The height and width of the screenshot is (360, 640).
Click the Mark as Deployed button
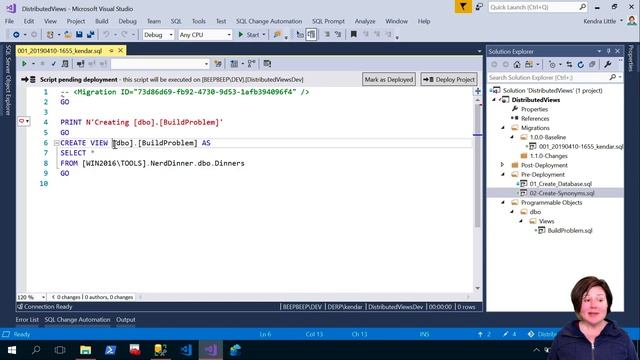[389, 79]
